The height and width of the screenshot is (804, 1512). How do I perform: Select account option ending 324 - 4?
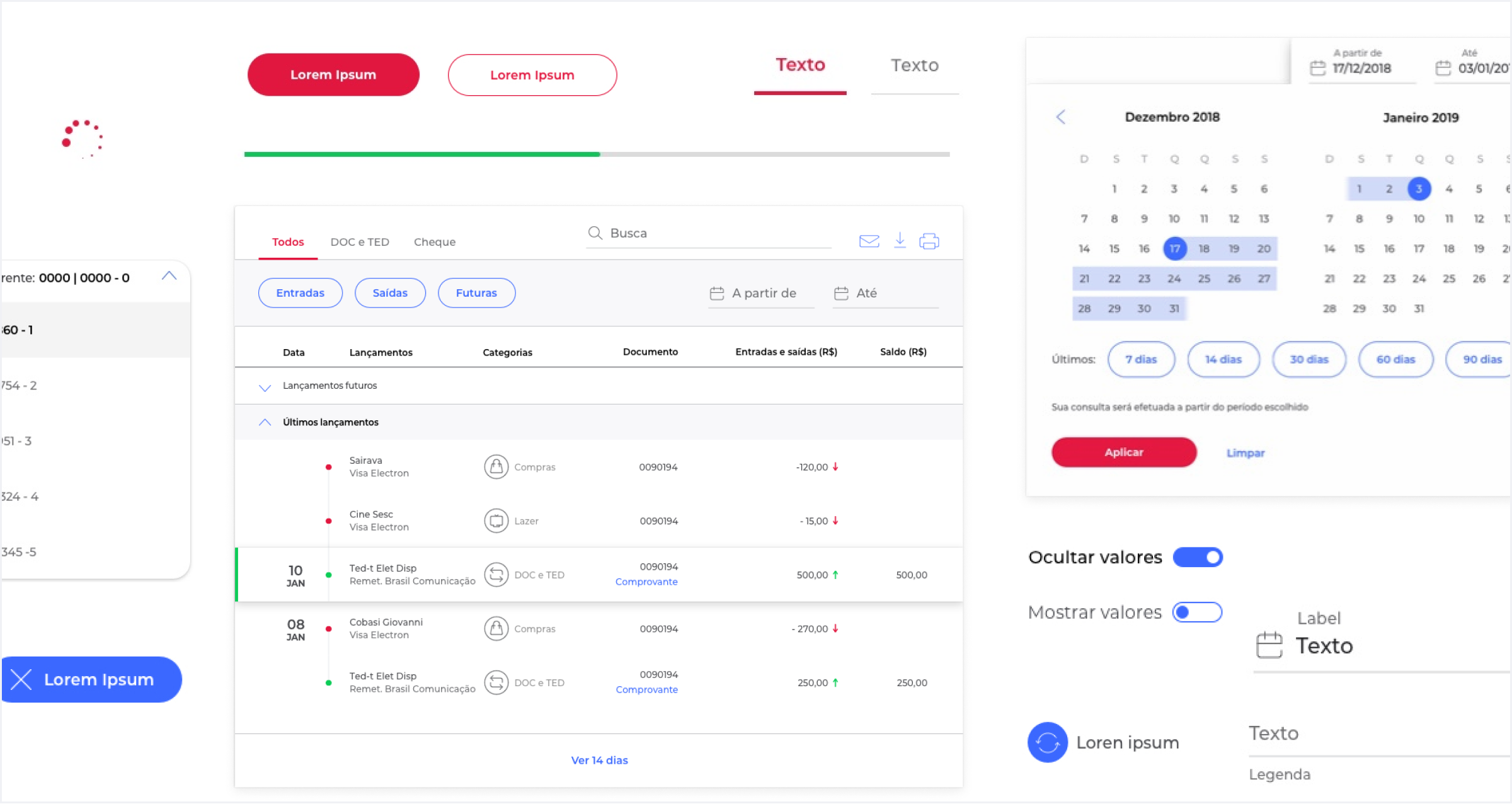pyautogui.click(x=95, y=497)
